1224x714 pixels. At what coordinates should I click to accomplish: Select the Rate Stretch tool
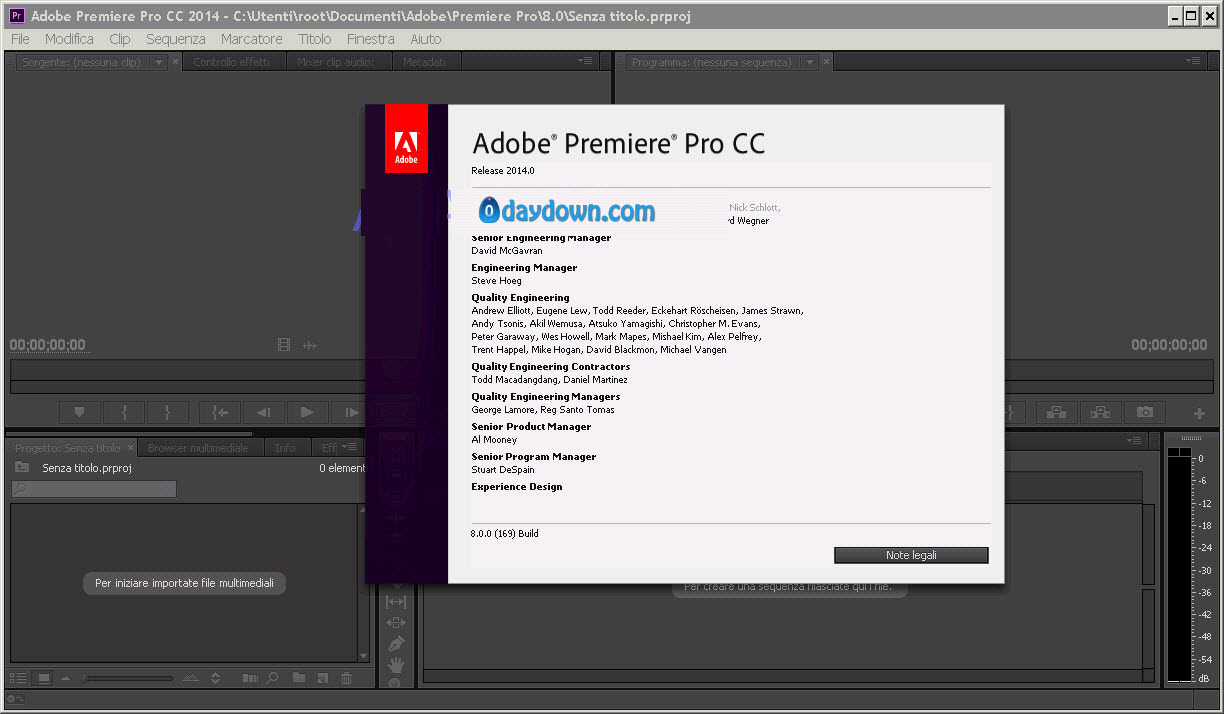(396, 601)
